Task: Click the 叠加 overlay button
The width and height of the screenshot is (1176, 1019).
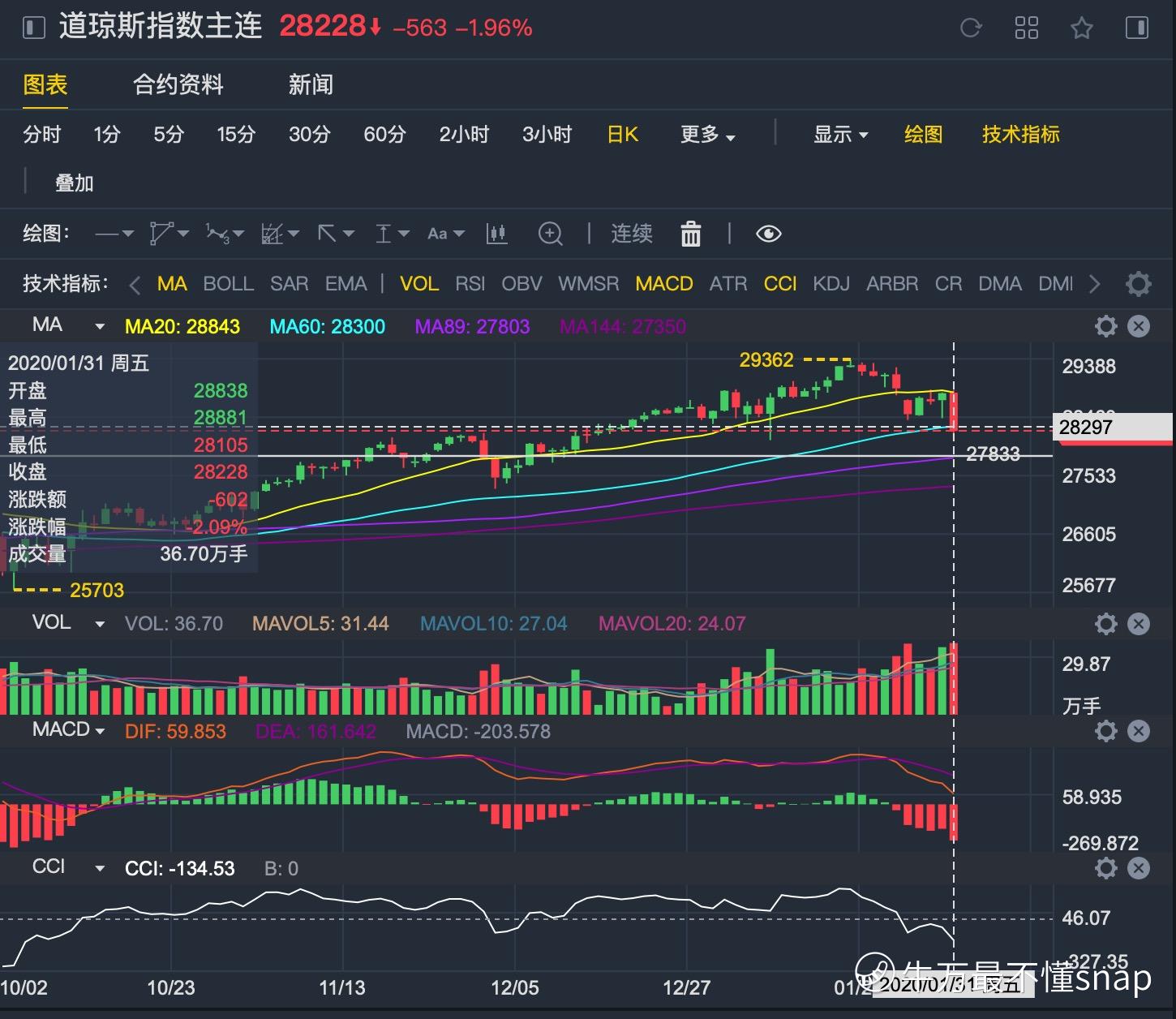Action: (x=75, y=183)
